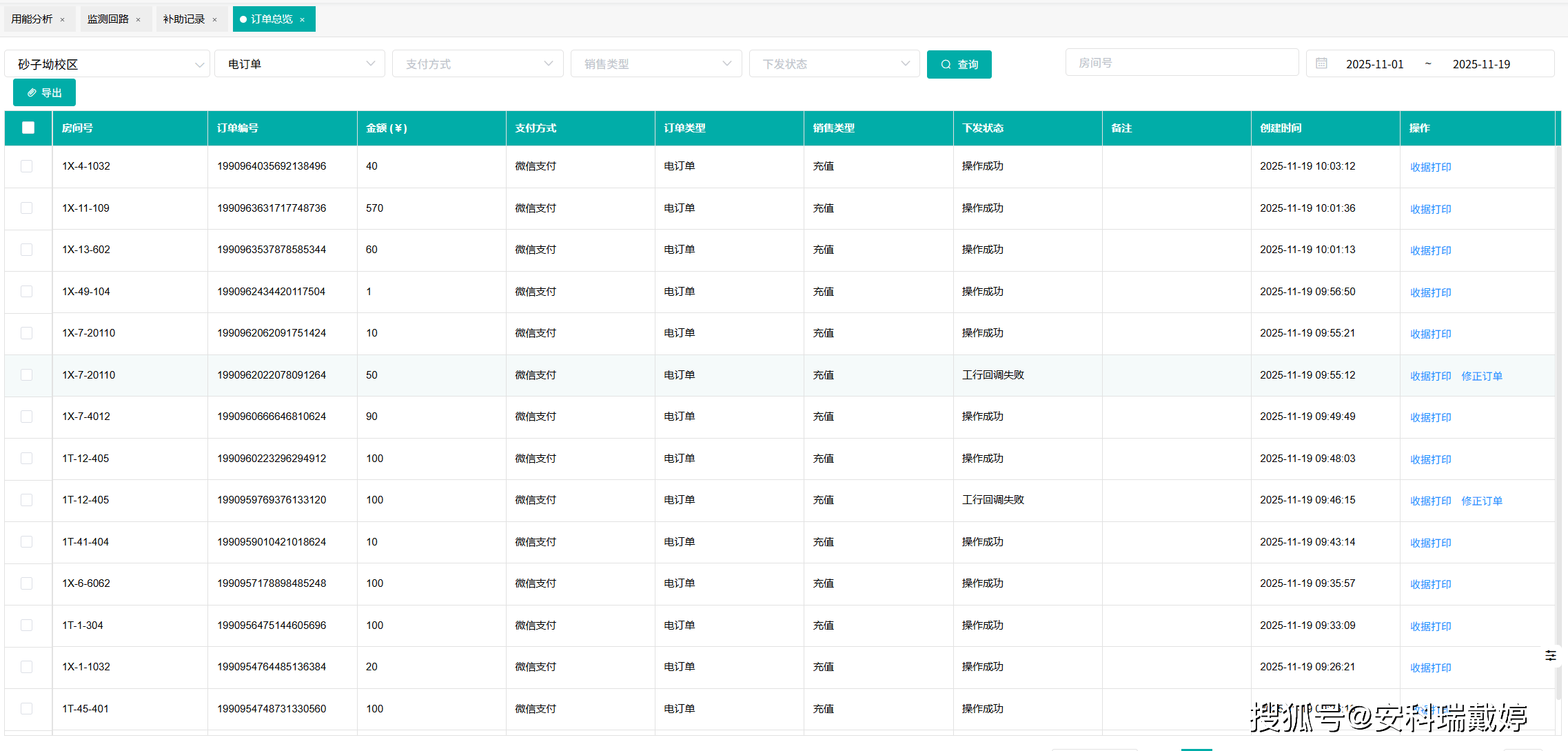Check the row for 1X-4-1032 amount 40
This screenshot has width=1568, height=751.
coord(27,166)
